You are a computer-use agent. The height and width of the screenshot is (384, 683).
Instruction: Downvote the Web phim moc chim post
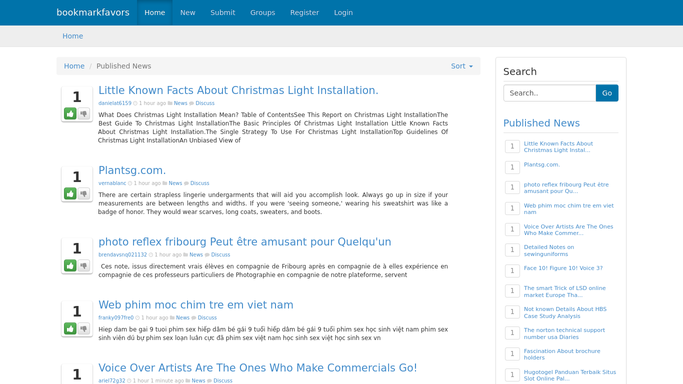point(84,329)
